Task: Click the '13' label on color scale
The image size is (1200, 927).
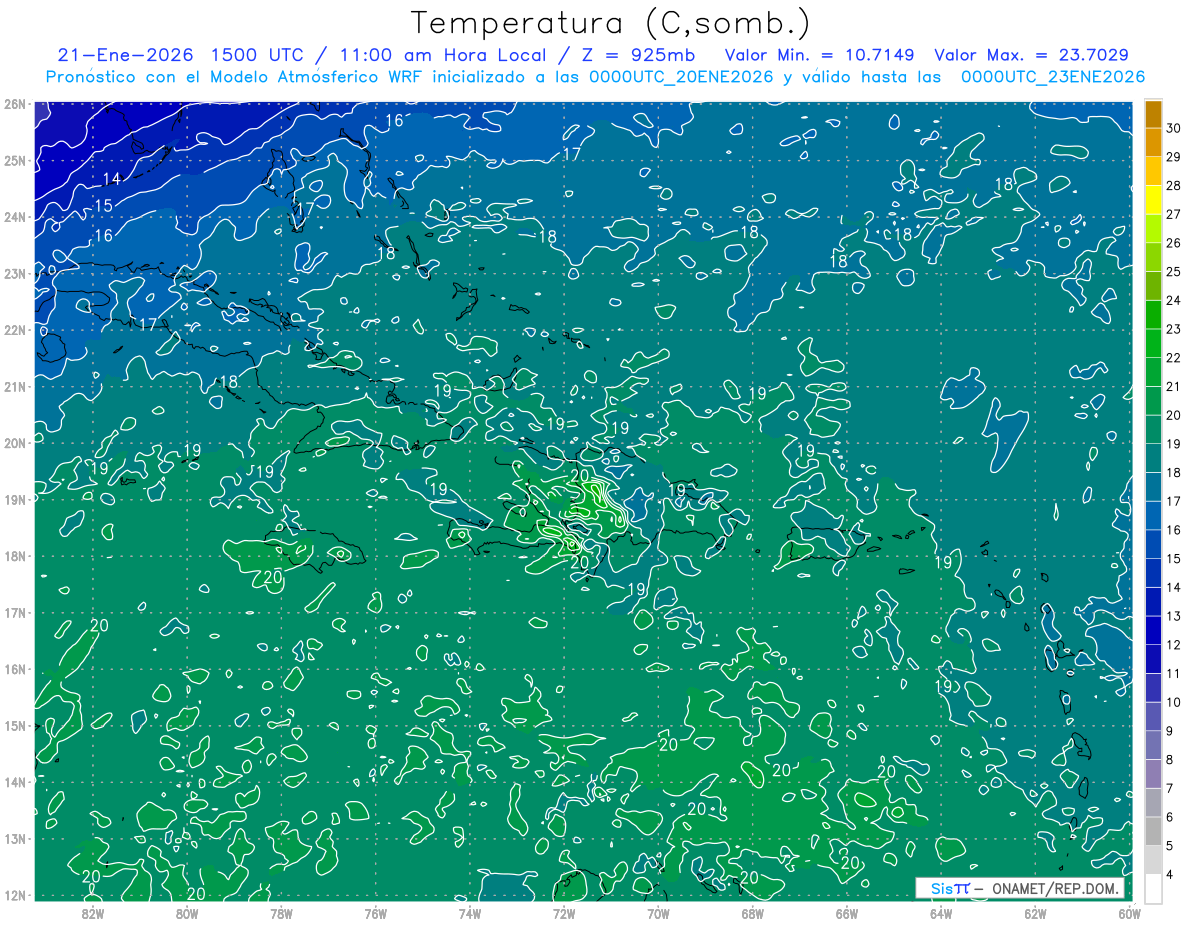Action: pos(1174,616)
